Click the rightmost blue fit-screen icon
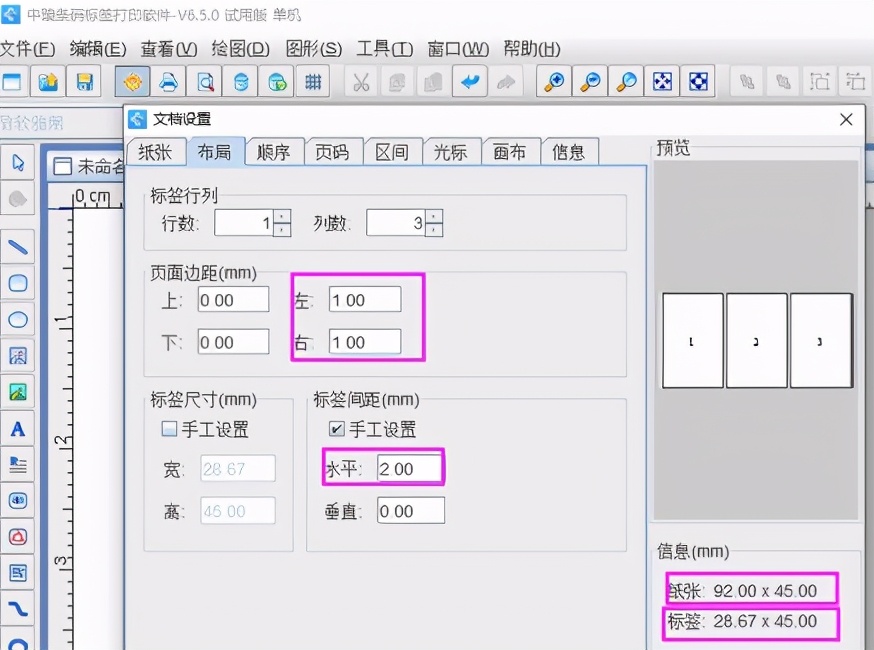Image resolution: width=874 pixels, height=650 pixels. [698, 82]
